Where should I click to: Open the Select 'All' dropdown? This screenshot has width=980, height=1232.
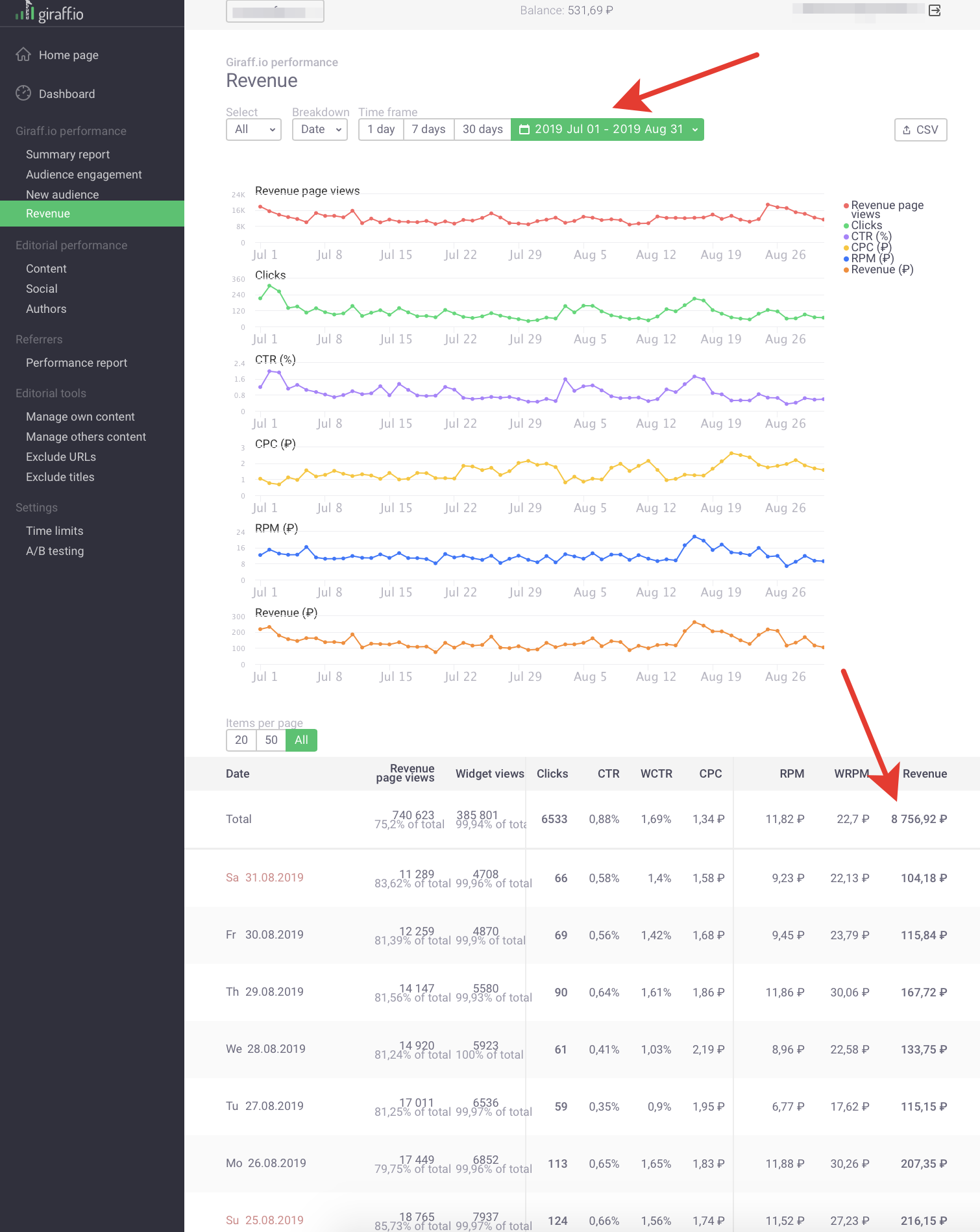(x=254, y=129)
